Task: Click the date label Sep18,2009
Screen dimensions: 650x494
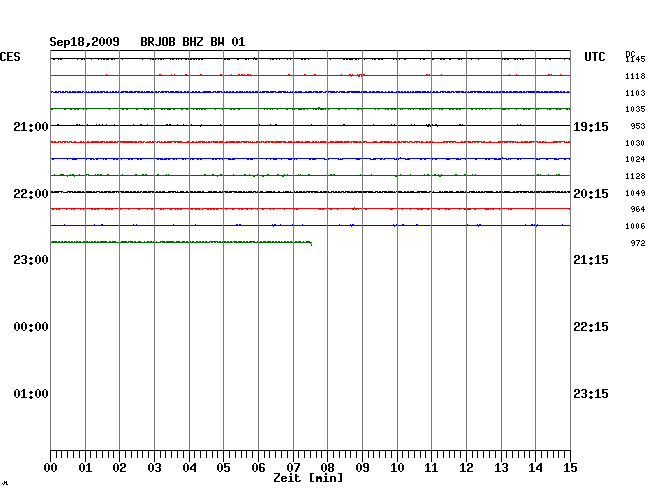Action: 85,42
